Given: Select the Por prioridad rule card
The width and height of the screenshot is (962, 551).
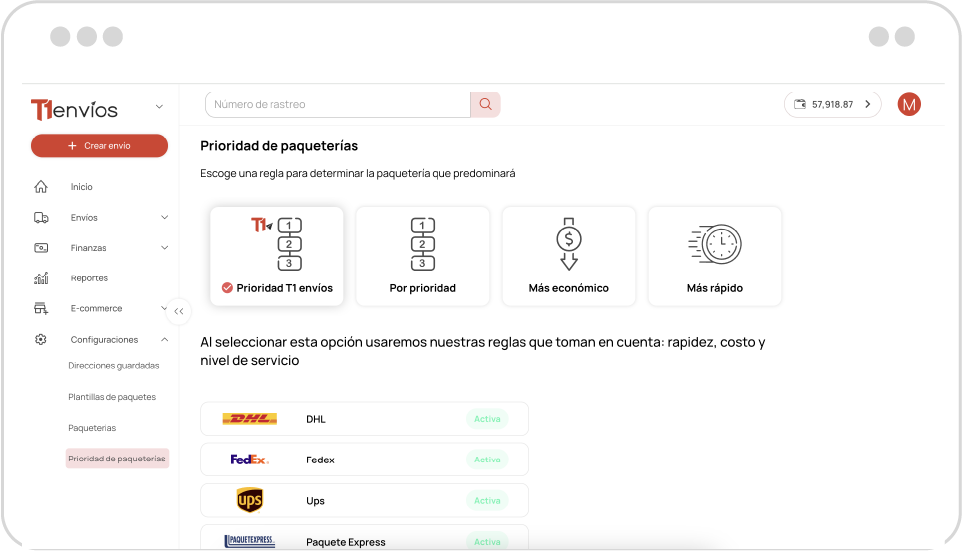Looking at the screenshot, I should [423, 256].
